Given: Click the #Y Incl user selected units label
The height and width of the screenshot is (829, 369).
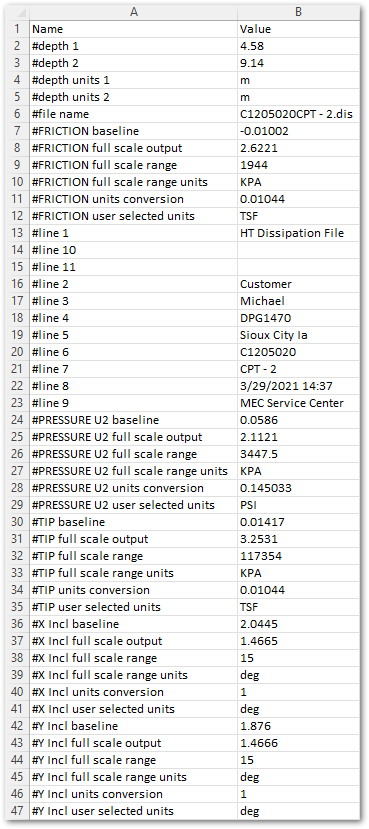Looking at the screenshot, I should tap(103, 811).
